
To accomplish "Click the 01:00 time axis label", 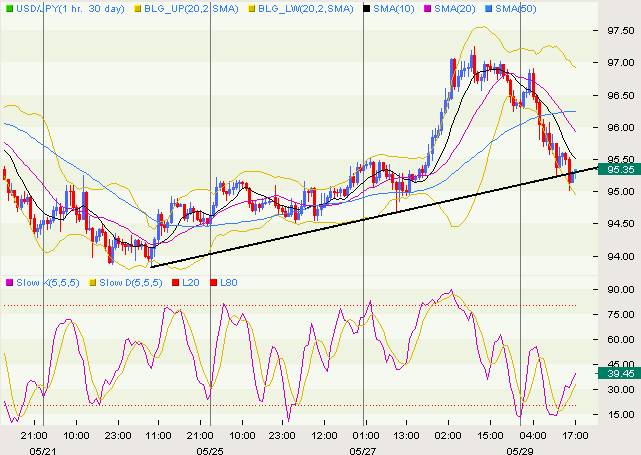I will 365,435.
